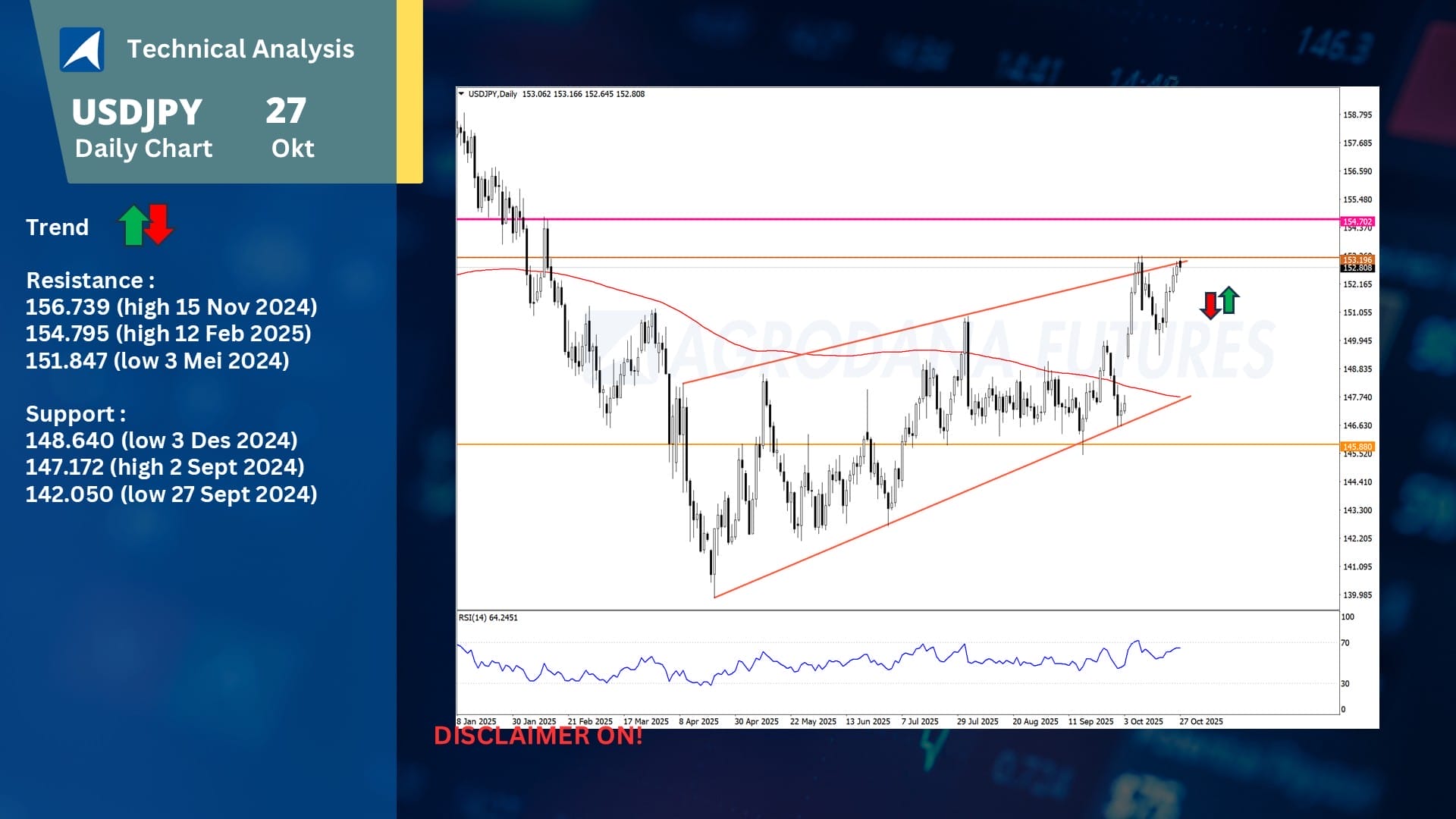Click the orange 145.880 price tag

[x=1357, y=447]
